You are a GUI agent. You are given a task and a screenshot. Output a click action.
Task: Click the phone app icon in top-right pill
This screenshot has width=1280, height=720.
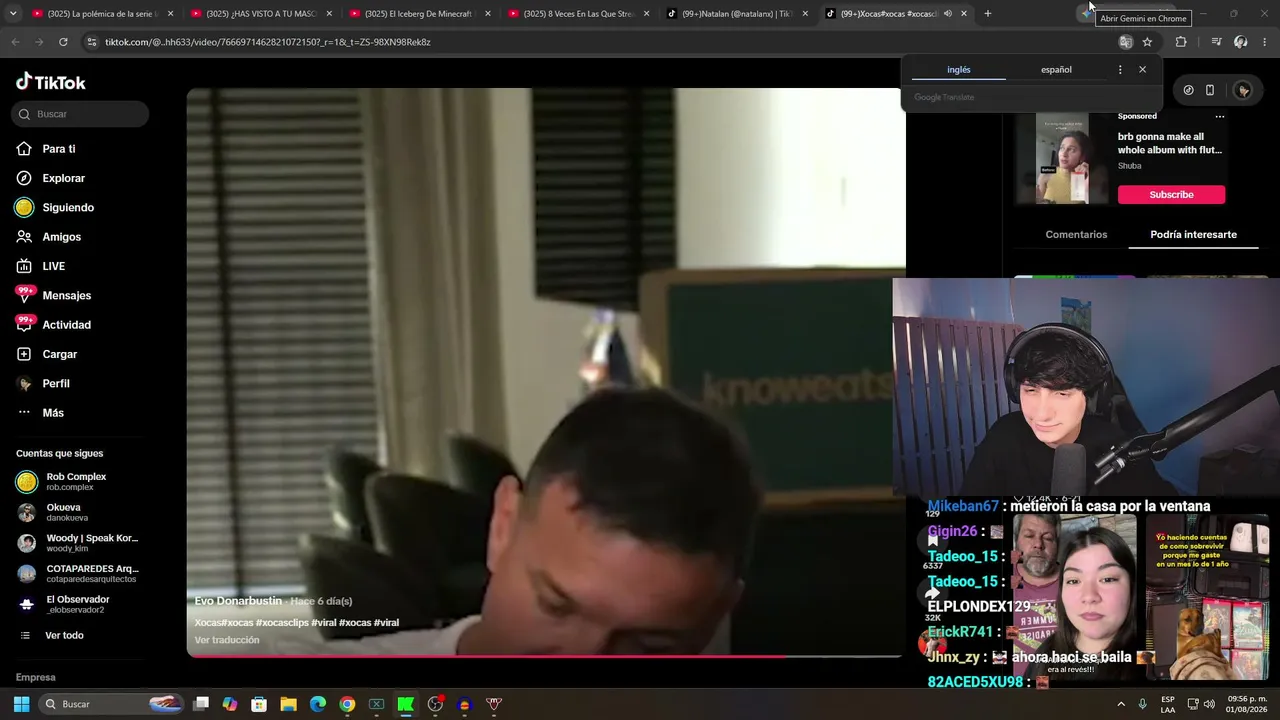coord(1210,90)
